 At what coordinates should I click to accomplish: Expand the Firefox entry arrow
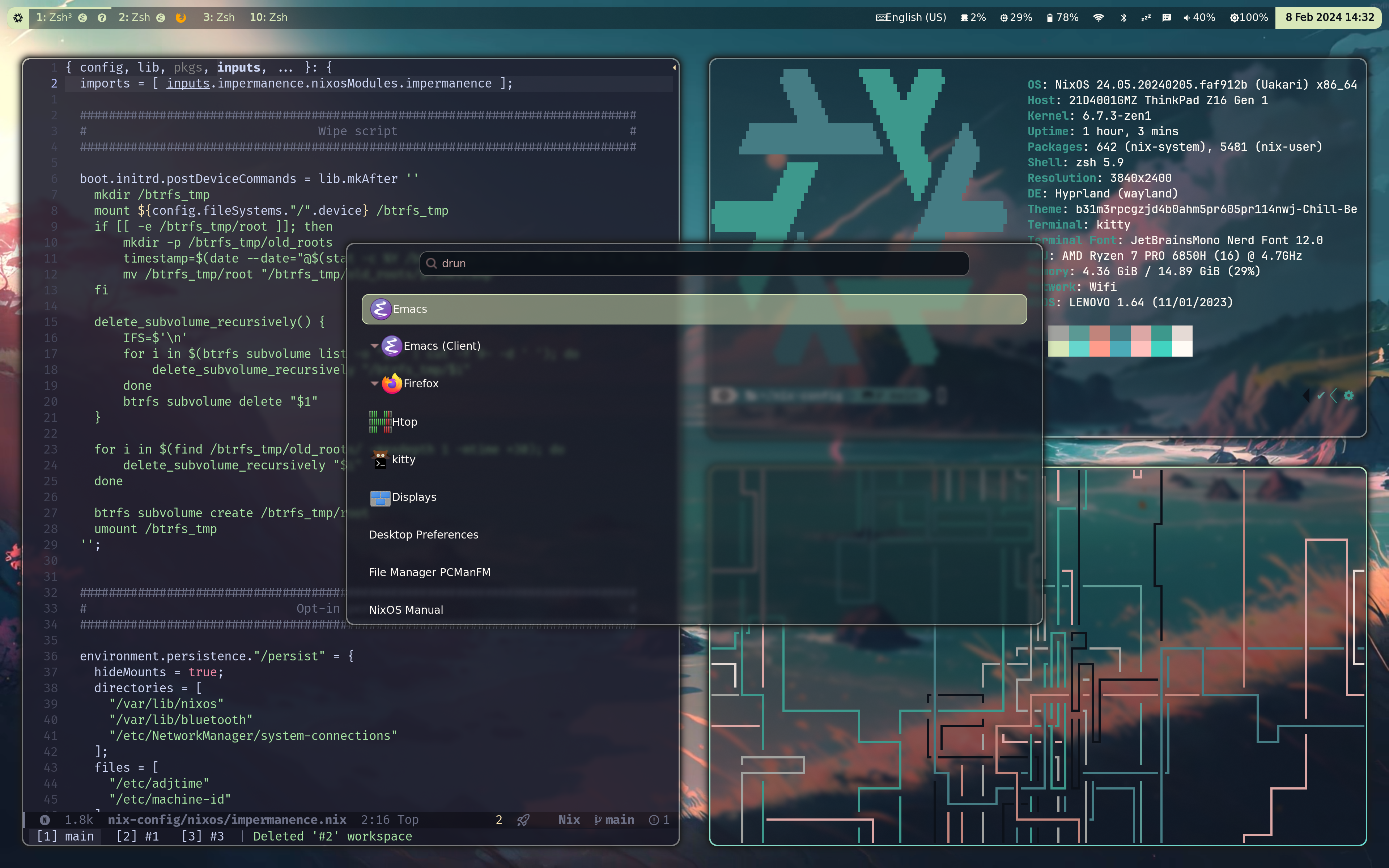click(x=374, y=383)
